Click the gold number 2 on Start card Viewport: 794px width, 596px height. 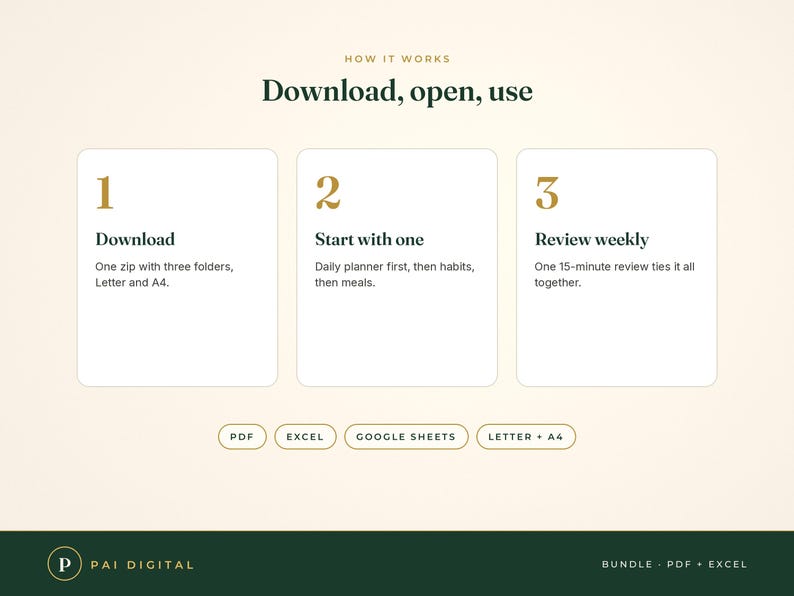(x=328, y=192)
